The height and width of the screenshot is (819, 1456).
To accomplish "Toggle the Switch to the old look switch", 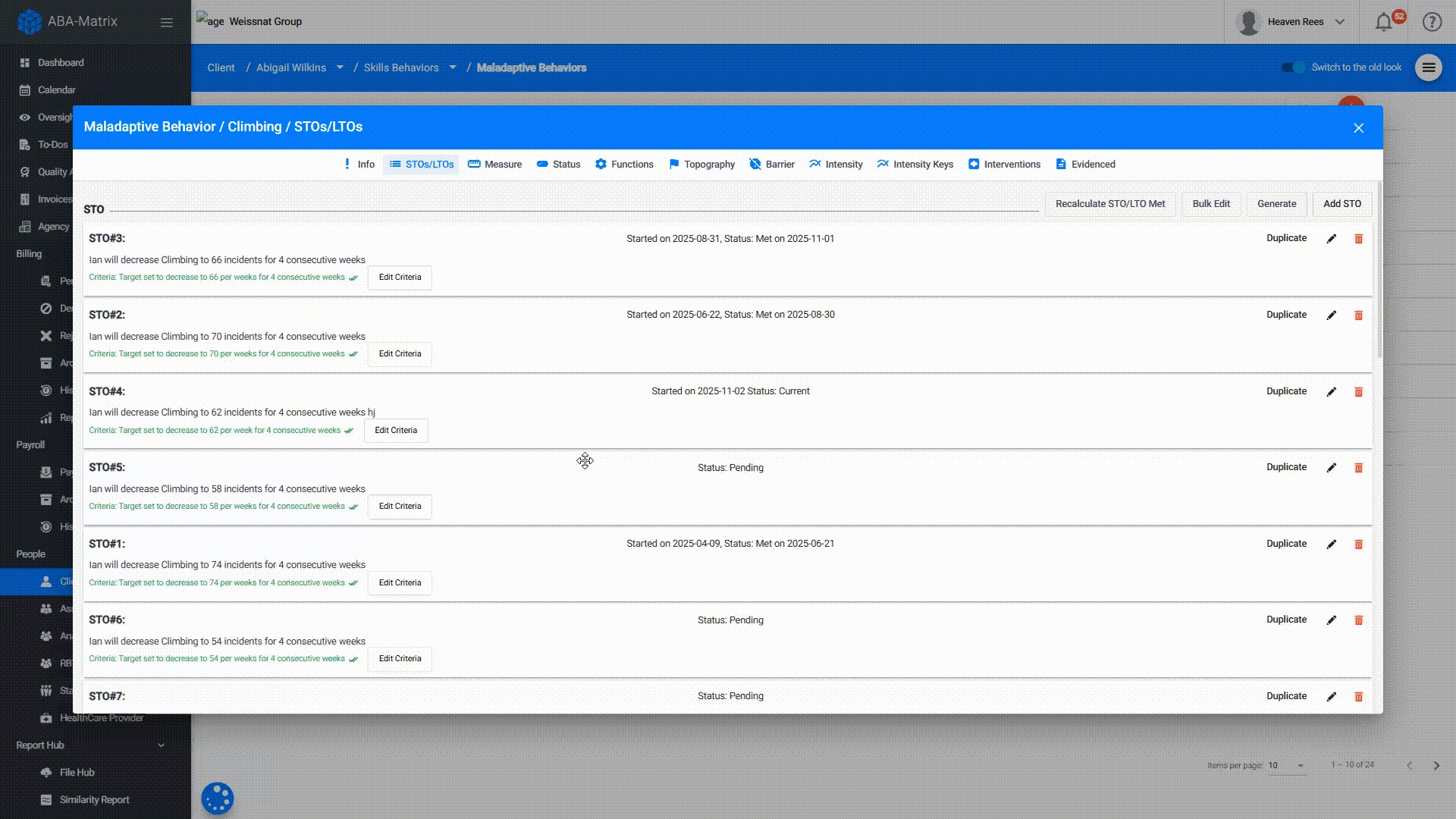I will click(x=1294, y=67).
